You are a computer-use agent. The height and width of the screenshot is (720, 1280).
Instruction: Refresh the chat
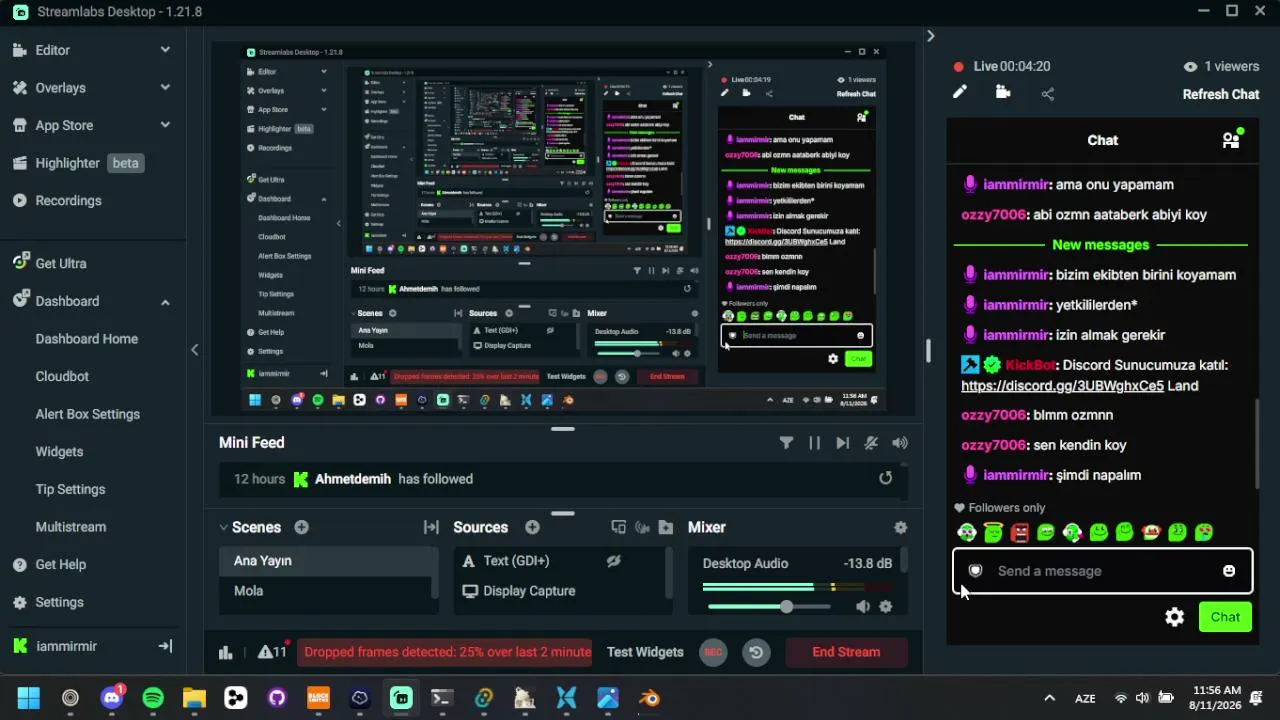point(1221,94)
